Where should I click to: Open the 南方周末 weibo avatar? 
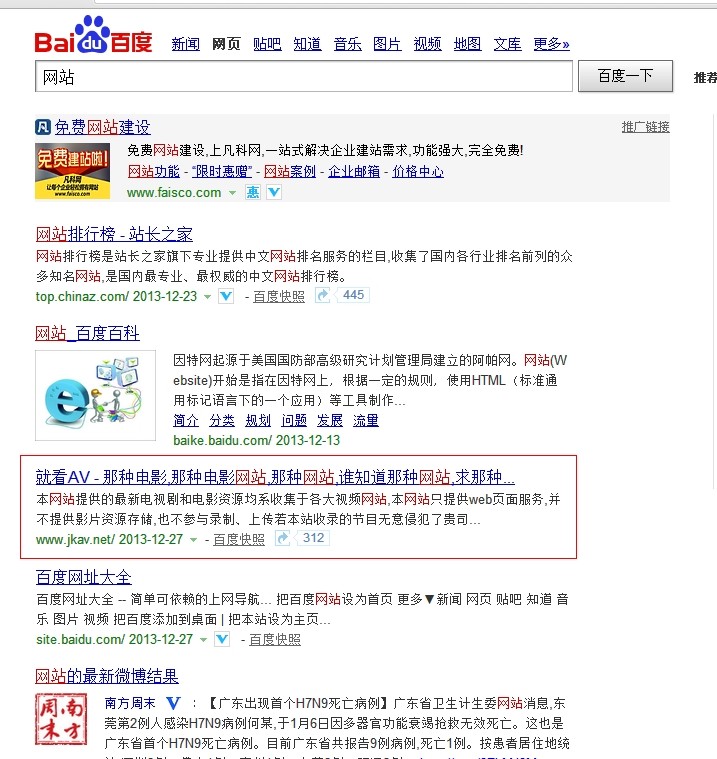tap(61, 719)
